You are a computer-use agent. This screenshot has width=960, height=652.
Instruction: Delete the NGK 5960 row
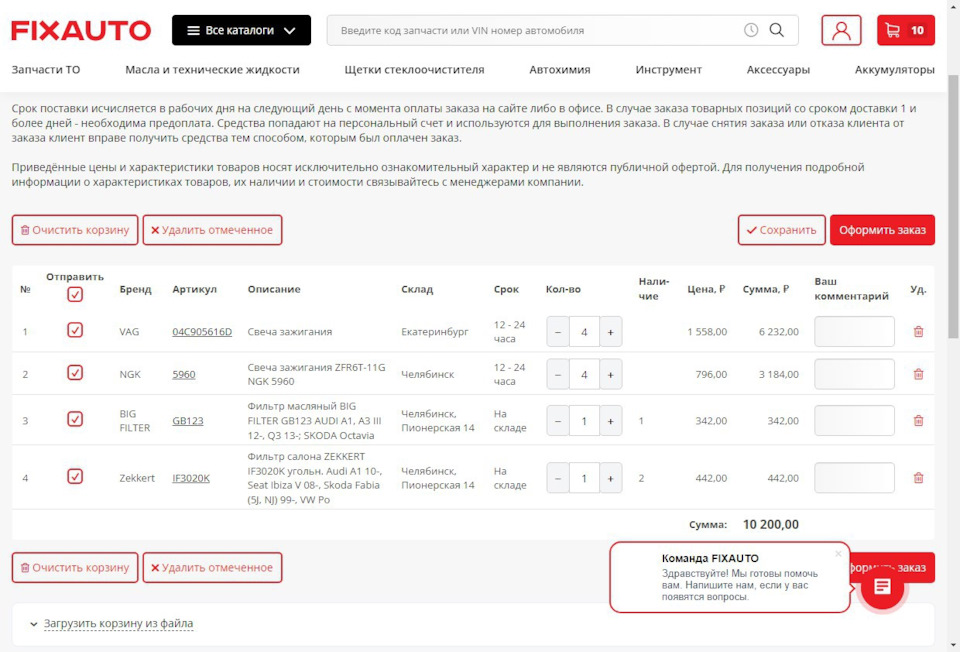918,374
